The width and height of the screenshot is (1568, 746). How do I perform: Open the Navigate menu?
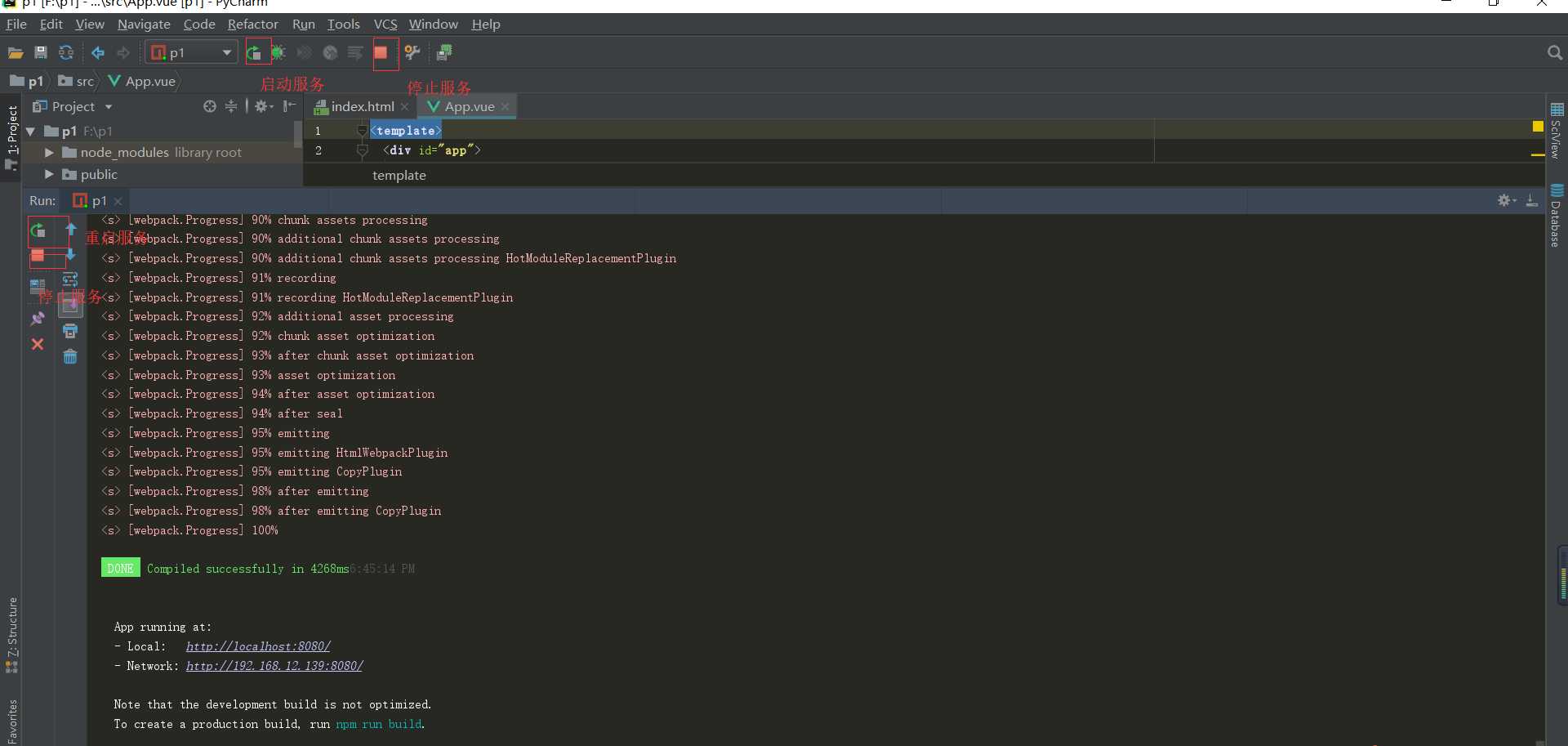[x=144, y=25]
